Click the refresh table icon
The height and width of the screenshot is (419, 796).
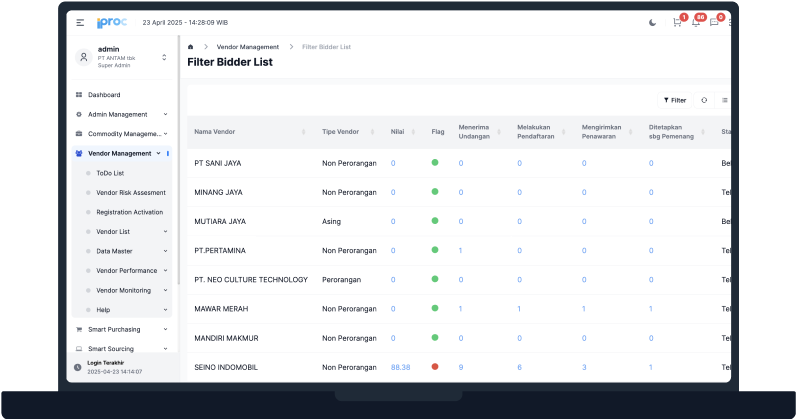(704, 100)
